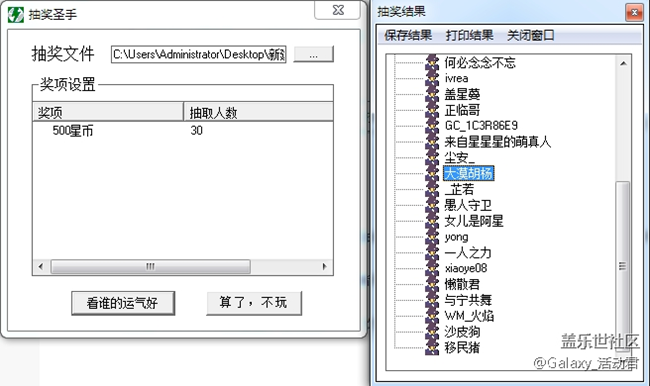This screenshot has width=650, height=386.
Task: Select winner 愚人守卫 in results
Action: point(468,205)
